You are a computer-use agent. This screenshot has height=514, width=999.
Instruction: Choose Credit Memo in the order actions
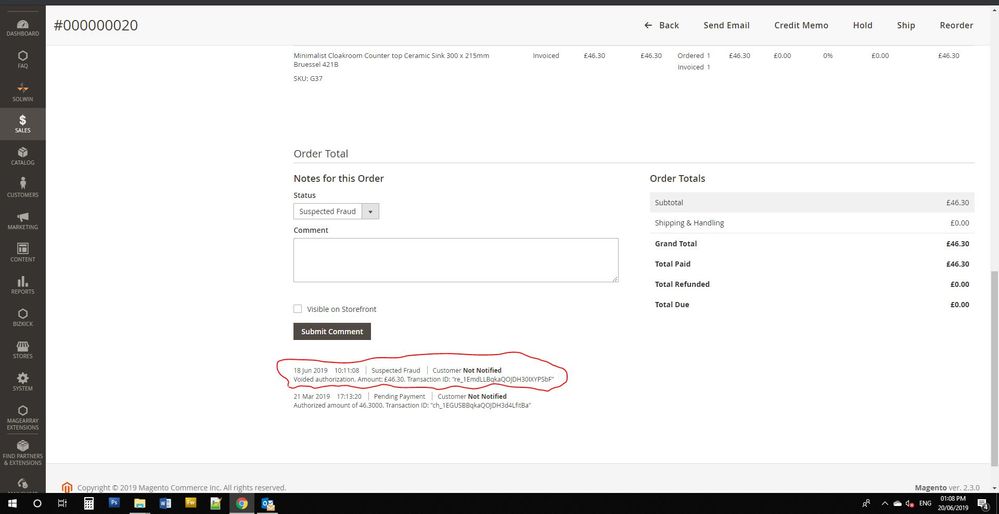(x=801, y=25)
